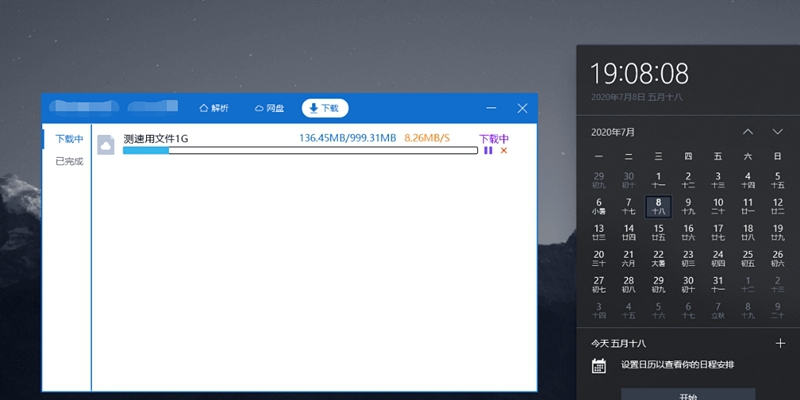Viewport: 800px width, 400px height.
Task: Click the cloud file icon beside 测速用文件1G
Action: (x=106, y=145)
